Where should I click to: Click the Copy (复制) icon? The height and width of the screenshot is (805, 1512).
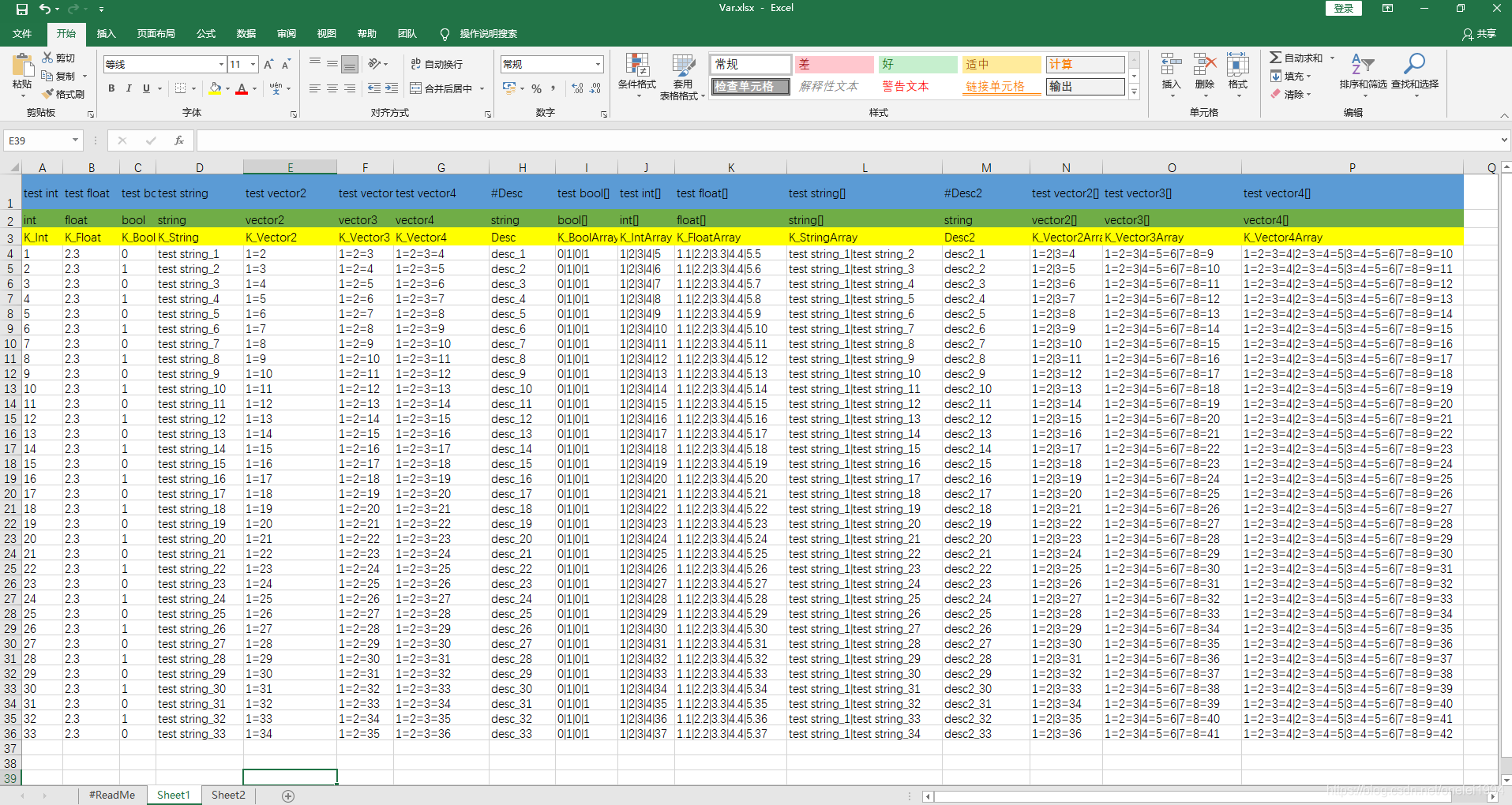coord(47,77)
